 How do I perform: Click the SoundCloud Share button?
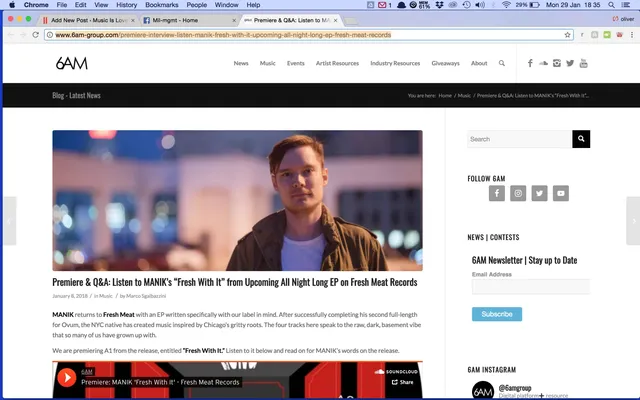(402, 382)
